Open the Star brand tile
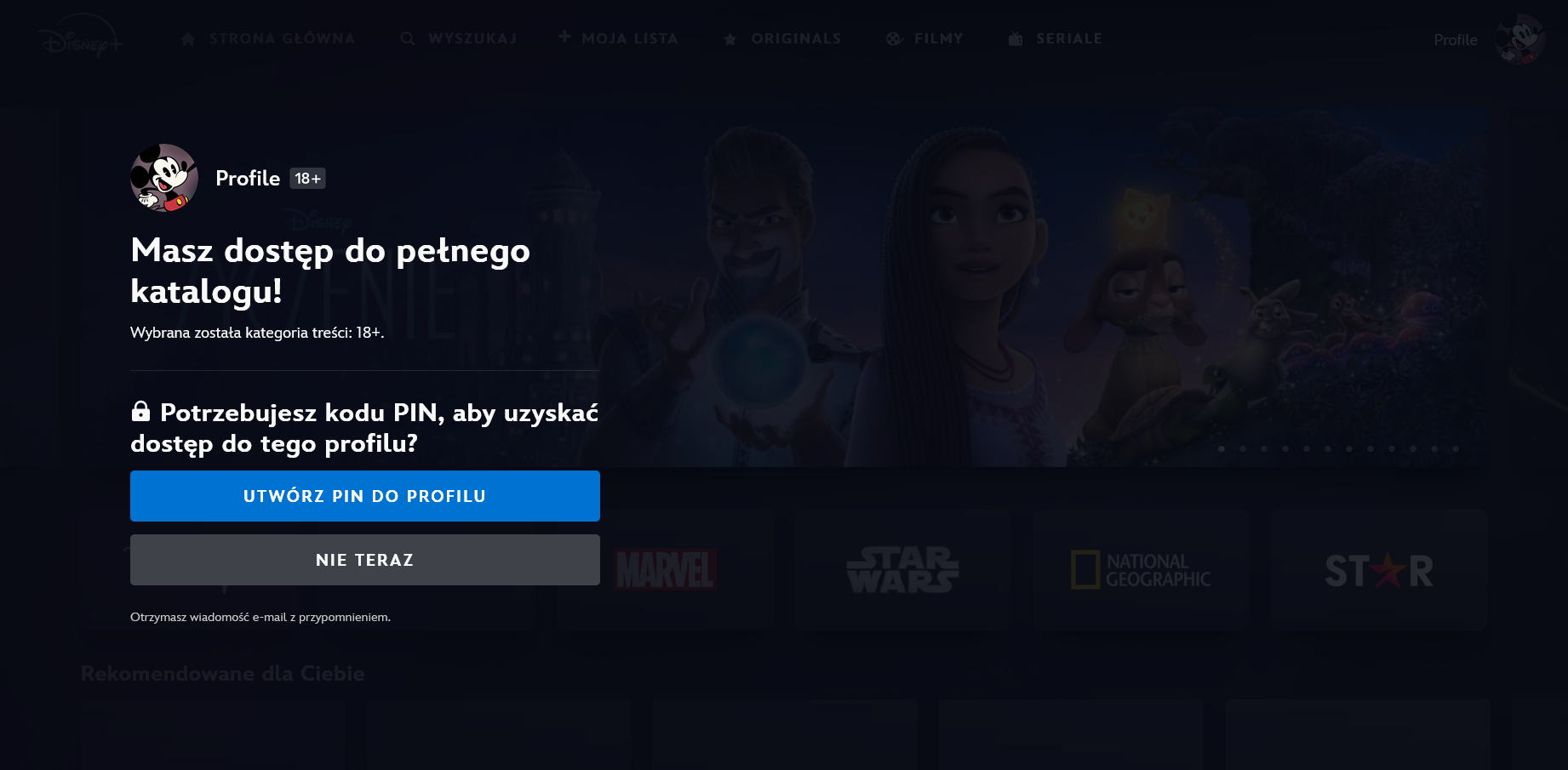This screenshot has width=1568, height=770. coord(1379,569)
